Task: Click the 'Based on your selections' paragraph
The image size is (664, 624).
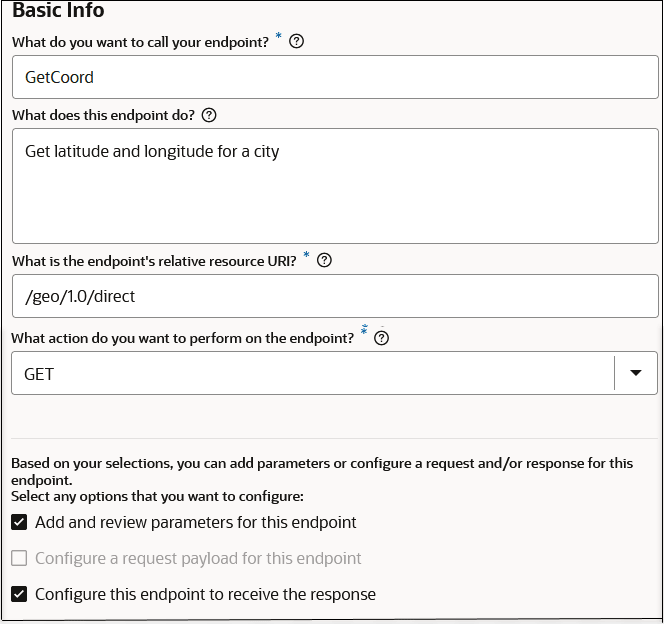Action: click(x=321, y=470)
